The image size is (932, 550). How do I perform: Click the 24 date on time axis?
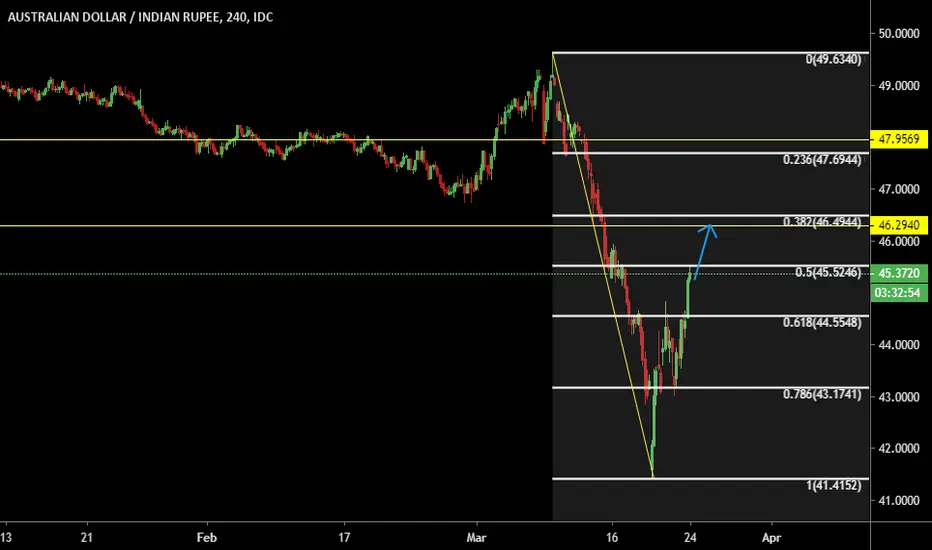coord(690,538)
